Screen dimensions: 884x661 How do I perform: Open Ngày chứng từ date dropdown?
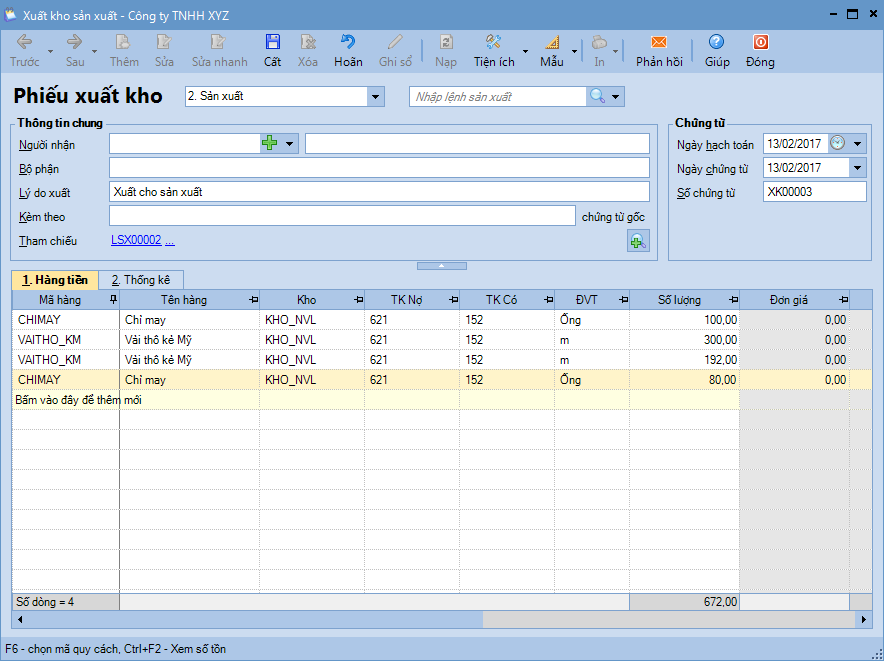pyautogui.click(x=858, y=168)
